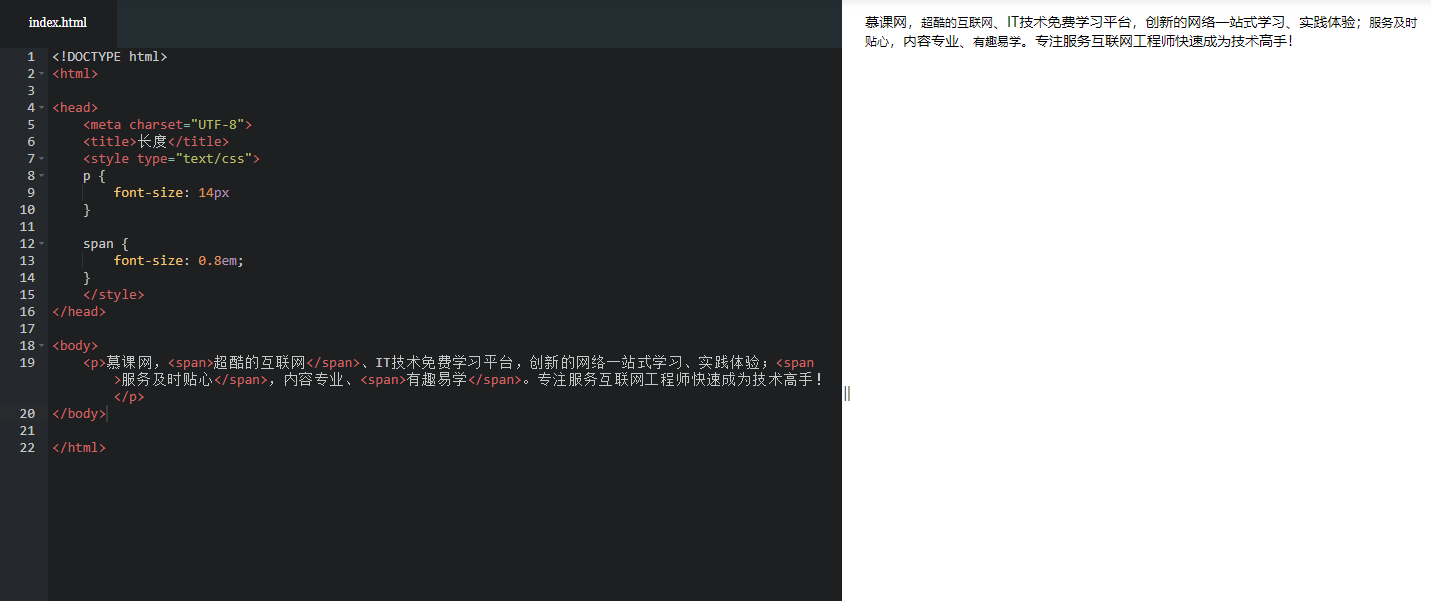Click the title text 长度 in the code
Screen dimensions: 1431x601
152,141
